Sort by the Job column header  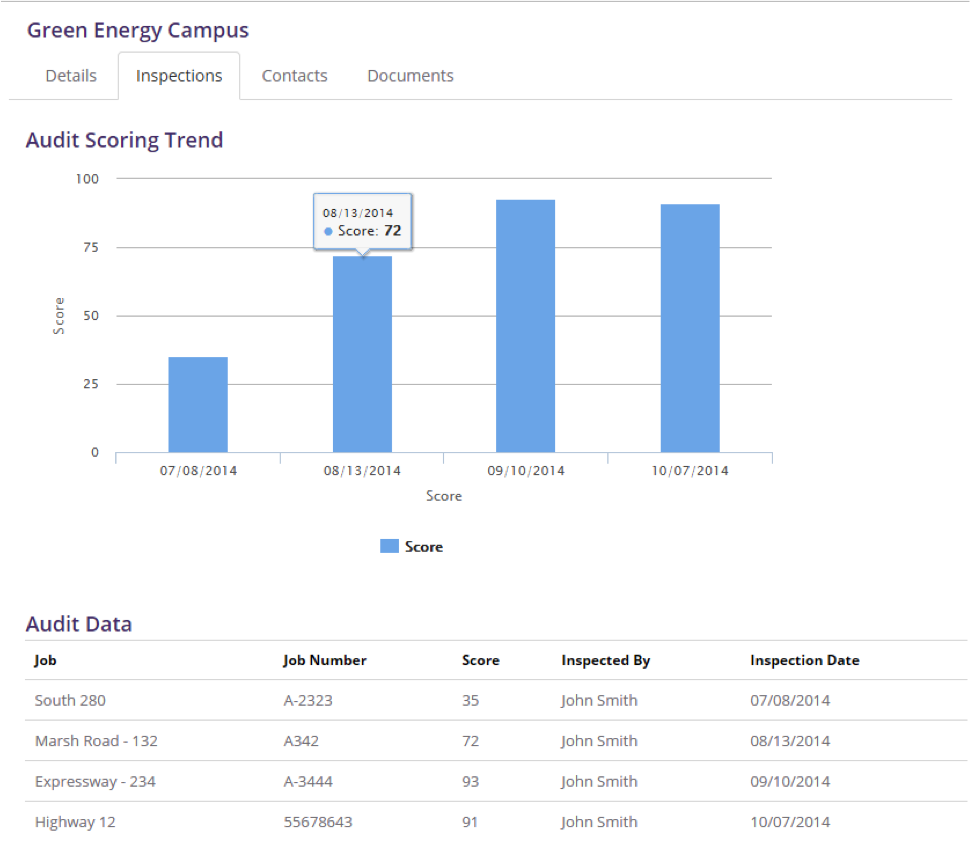tap(45, 660)
